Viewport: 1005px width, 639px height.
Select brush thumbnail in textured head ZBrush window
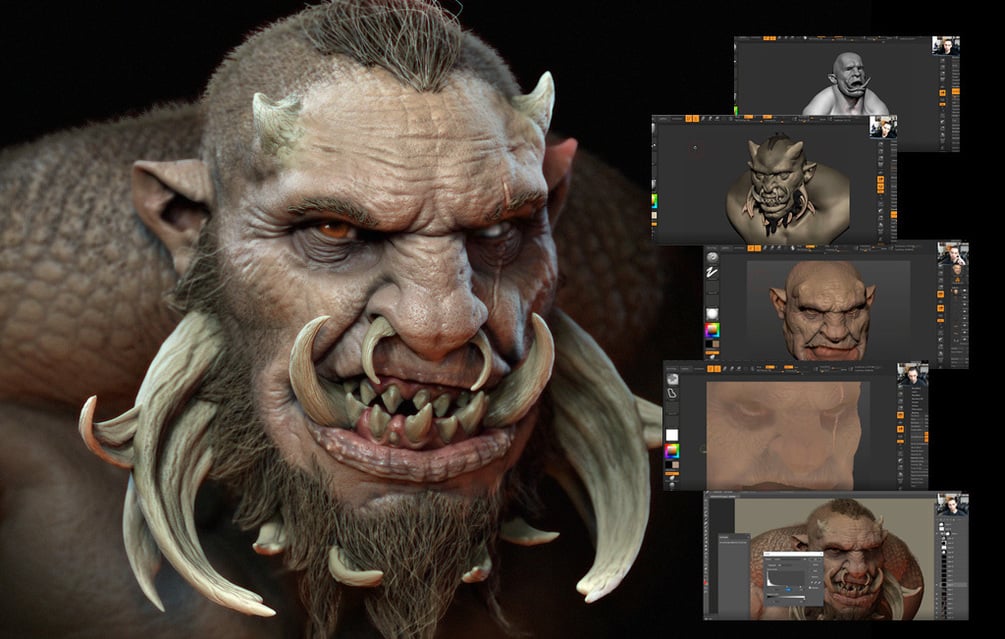tap(712, 258)
